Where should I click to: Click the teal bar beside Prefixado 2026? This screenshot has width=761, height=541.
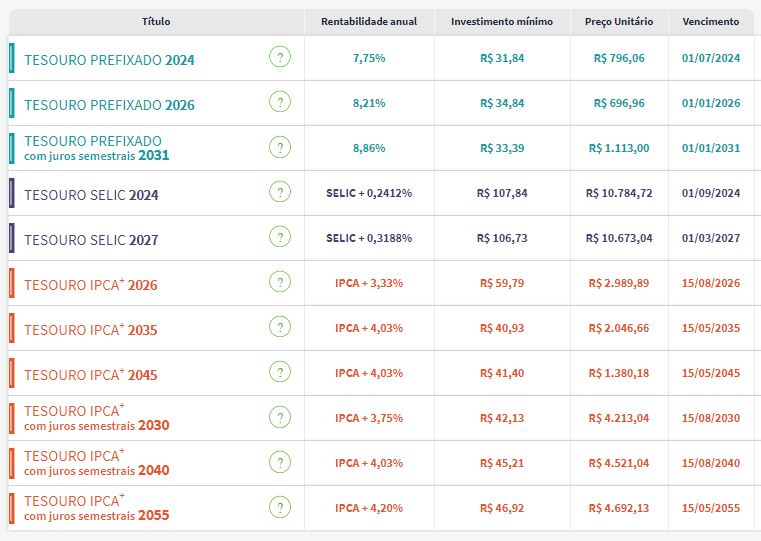[11, 104]
